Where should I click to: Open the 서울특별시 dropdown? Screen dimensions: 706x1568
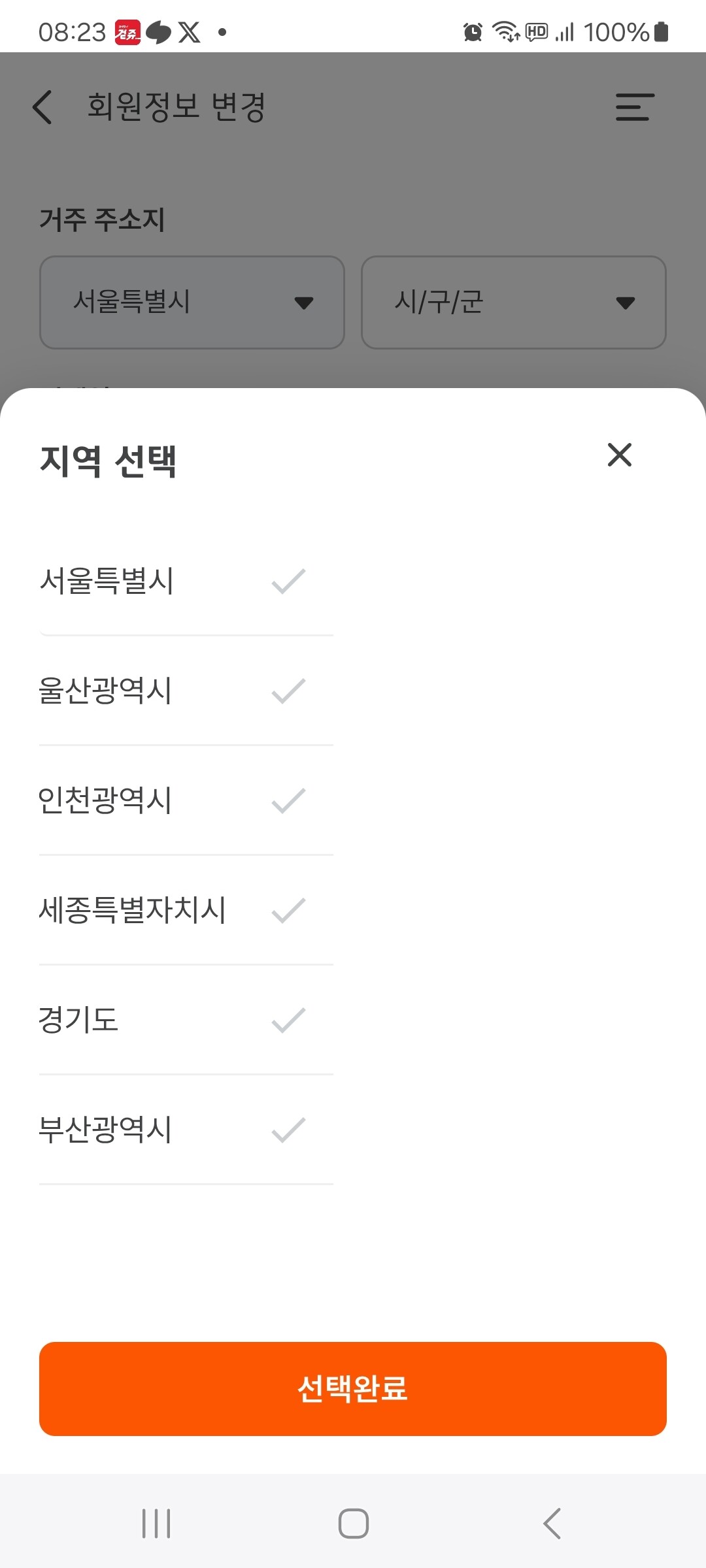point(192,302)
